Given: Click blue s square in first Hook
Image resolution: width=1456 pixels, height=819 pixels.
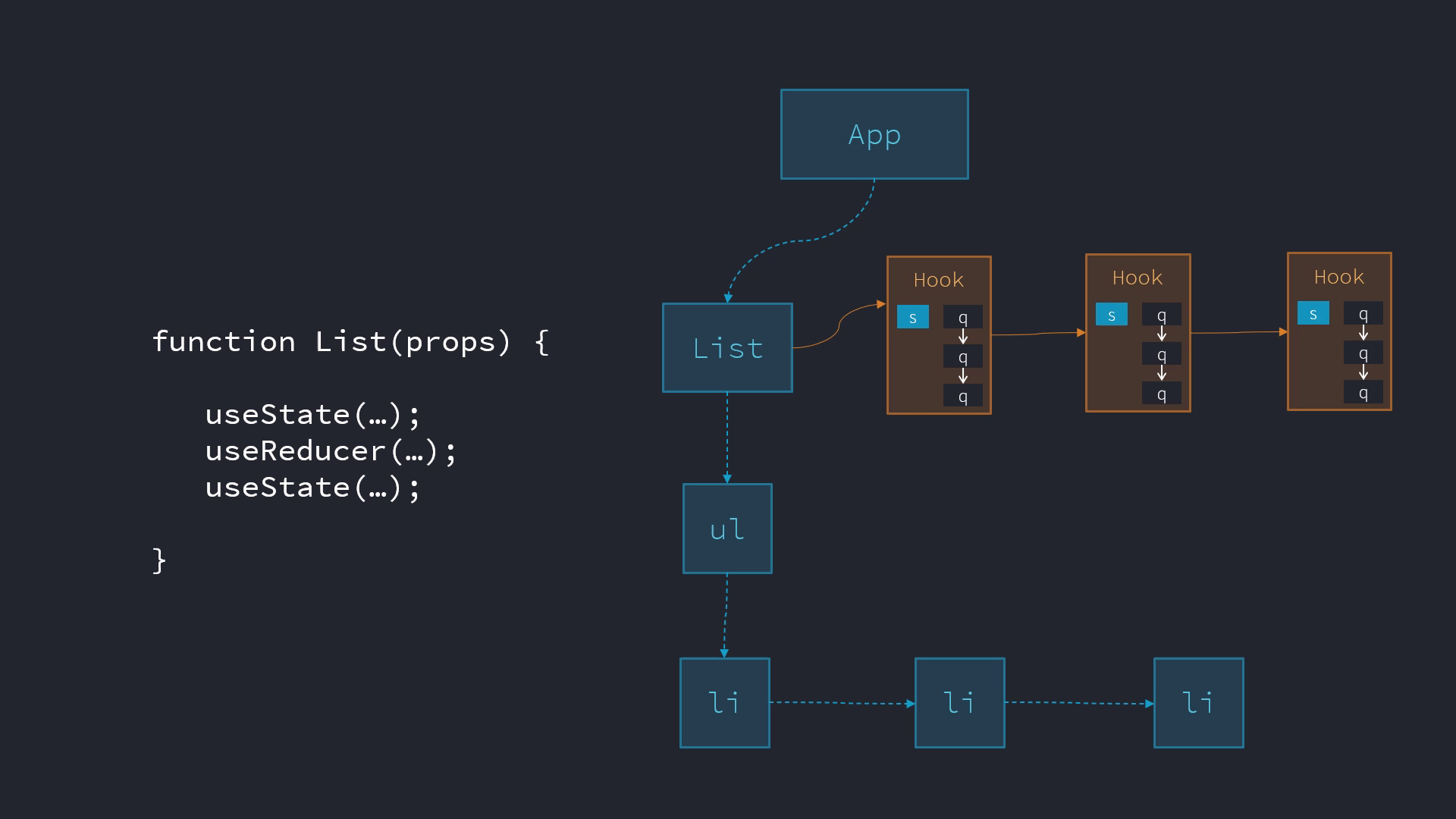Looking at the screenshot, I should point(913,317).
